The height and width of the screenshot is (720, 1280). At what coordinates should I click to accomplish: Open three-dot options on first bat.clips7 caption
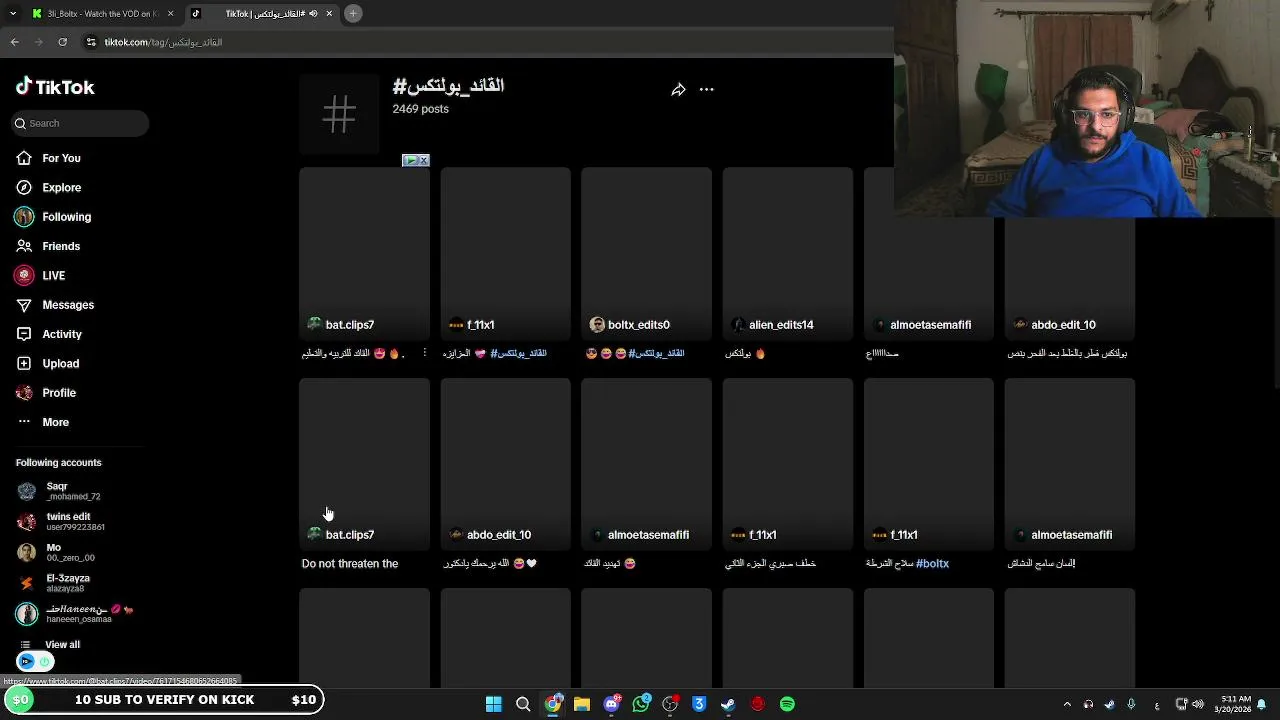(x=425, y=353)
